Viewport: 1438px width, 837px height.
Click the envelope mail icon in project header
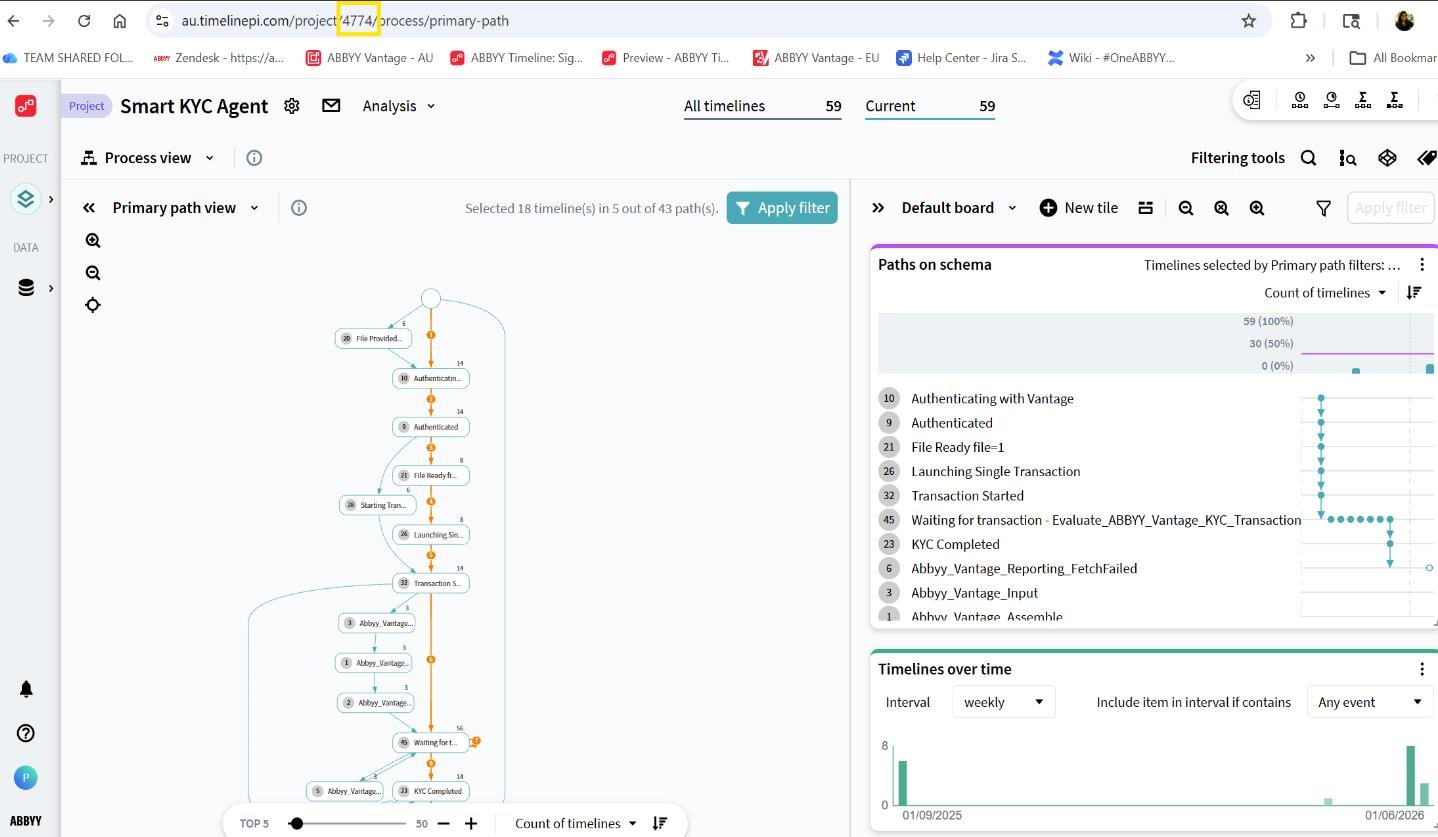click(331, 105)
